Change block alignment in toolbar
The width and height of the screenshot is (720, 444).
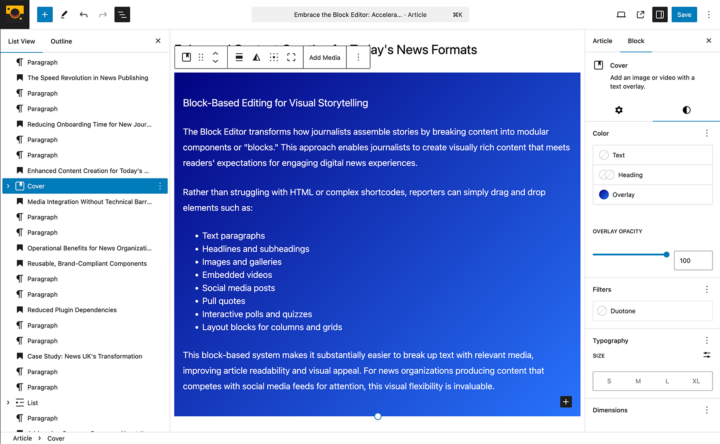239,57
